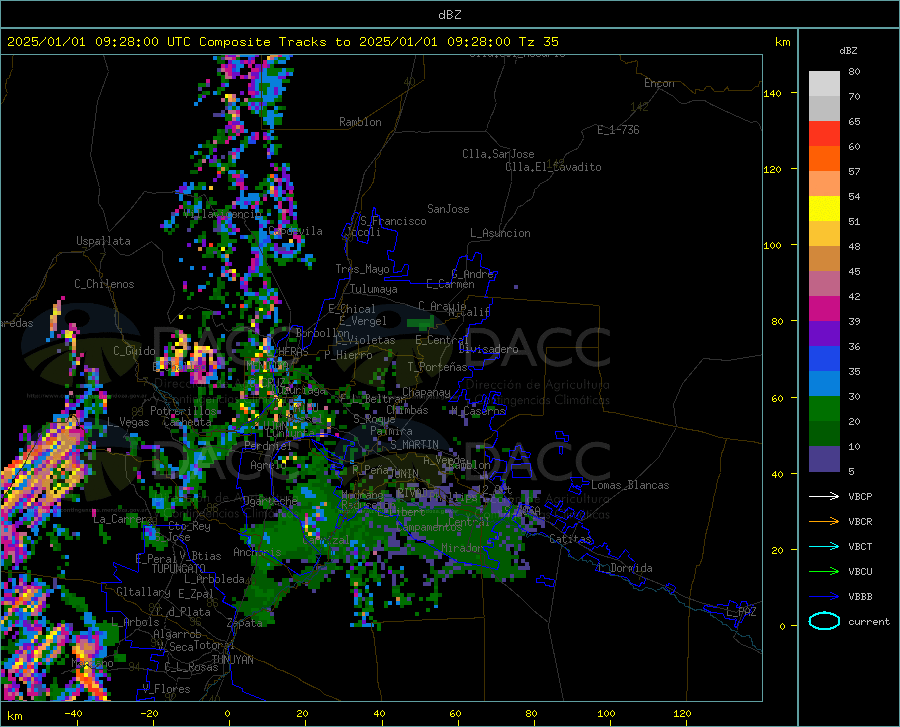Click the white VBCP arrow legend icon
The height and width of the screenshot is (727, 900).
pyautogui.click(x=824, y=496)
